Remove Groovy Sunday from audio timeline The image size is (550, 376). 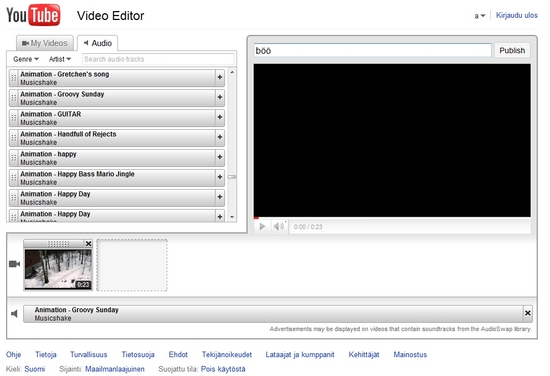[528, 313]
